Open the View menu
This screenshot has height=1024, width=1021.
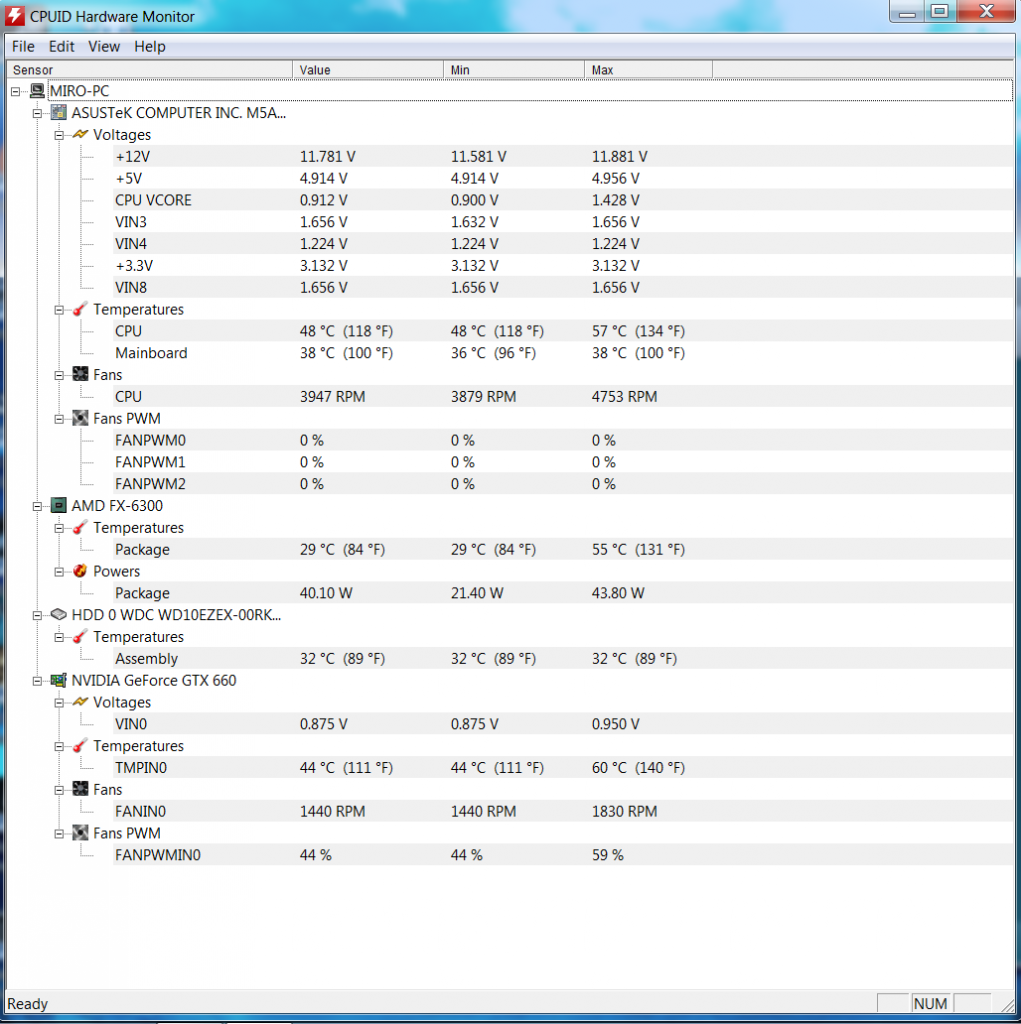pos(104,46)
